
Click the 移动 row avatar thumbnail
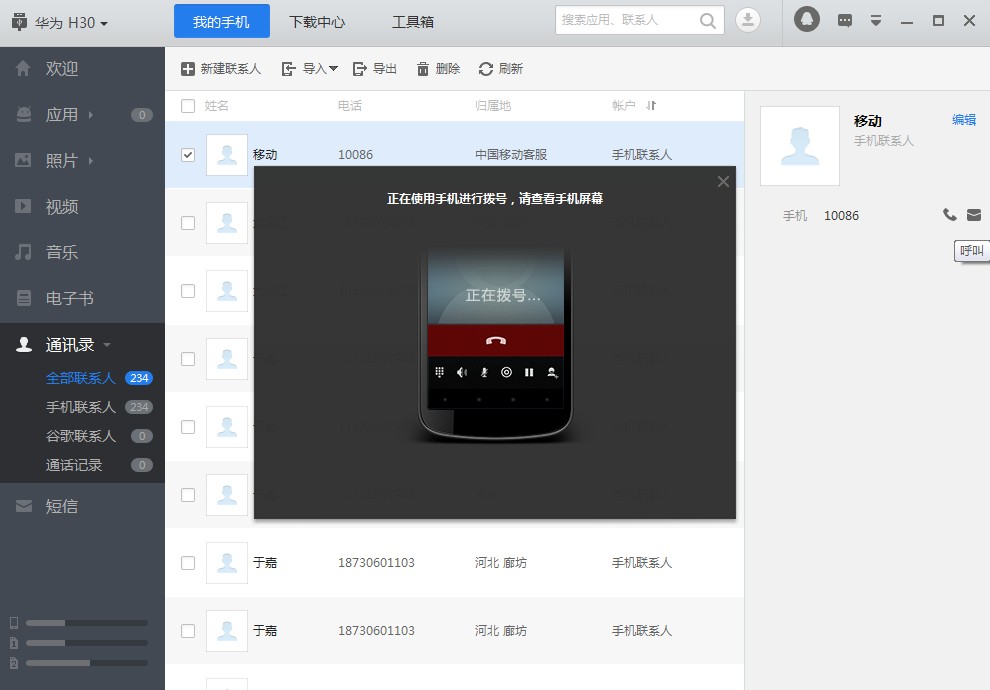(227, 155)
